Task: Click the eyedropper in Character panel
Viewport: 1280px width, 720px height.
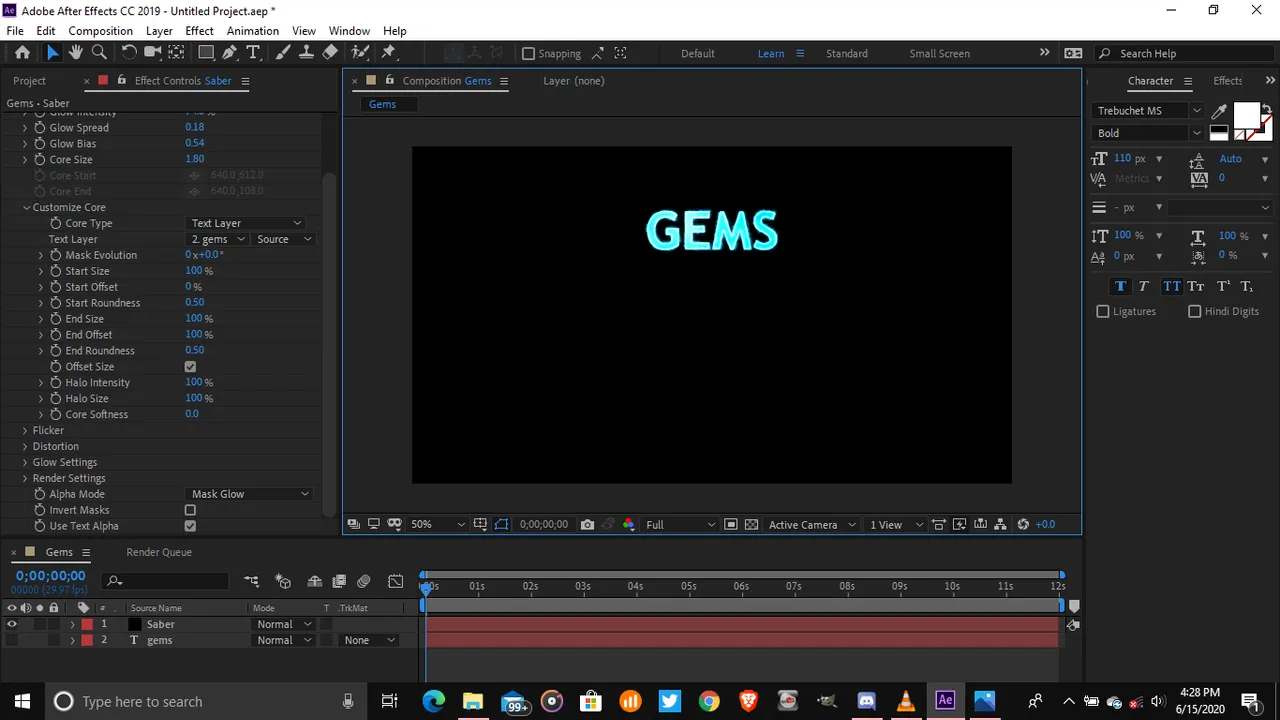Action: pos(1220,111)
